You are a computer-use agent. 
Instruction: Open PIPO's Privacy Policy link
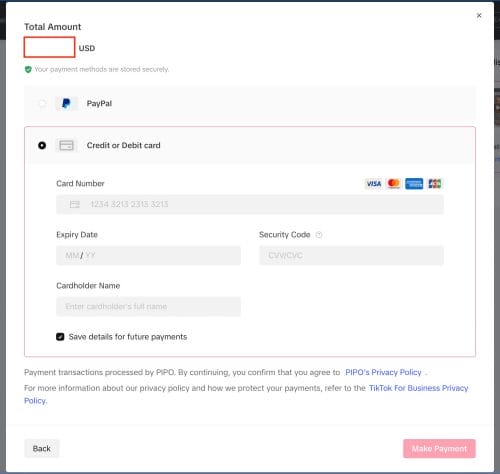coord(383,372)
